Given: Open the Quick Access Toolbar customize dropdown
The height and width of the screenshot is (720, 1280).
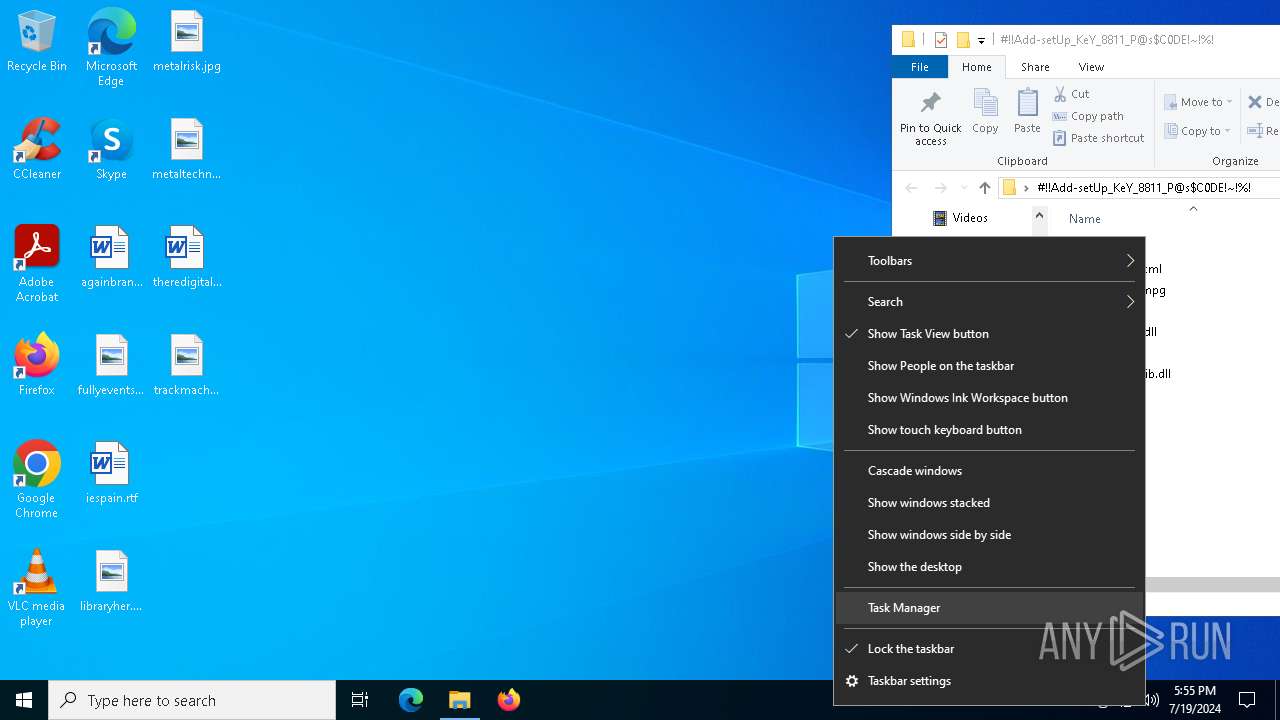Looking at the screenshot, I should 981,41.
